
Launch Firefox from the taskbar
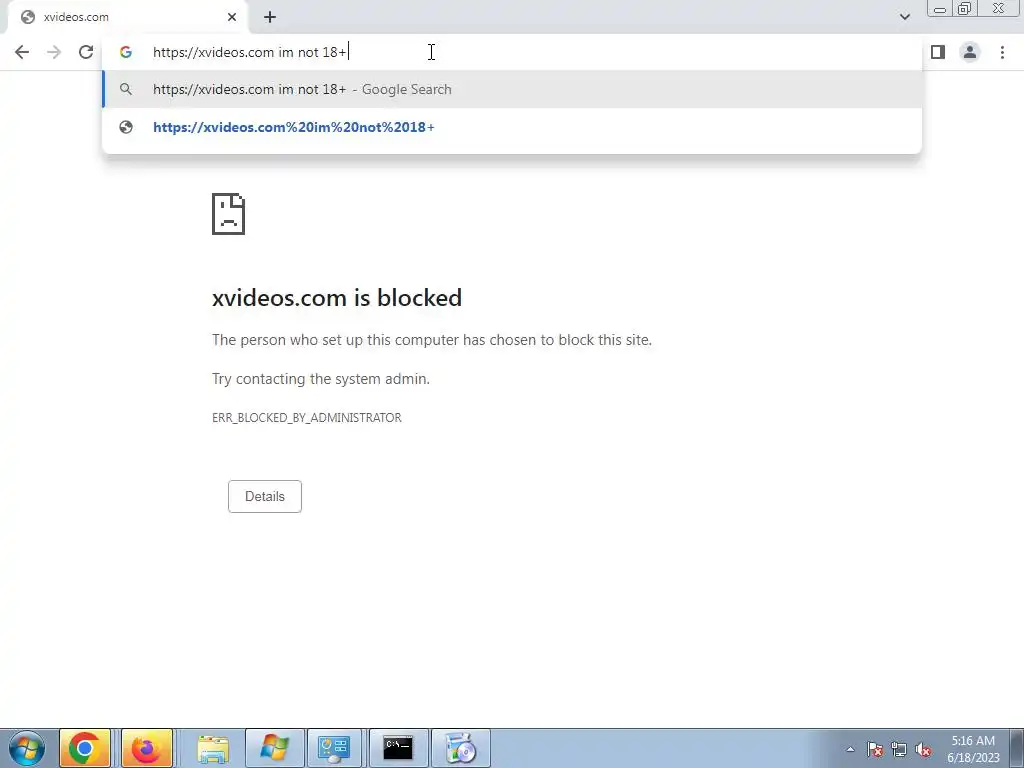147,748
